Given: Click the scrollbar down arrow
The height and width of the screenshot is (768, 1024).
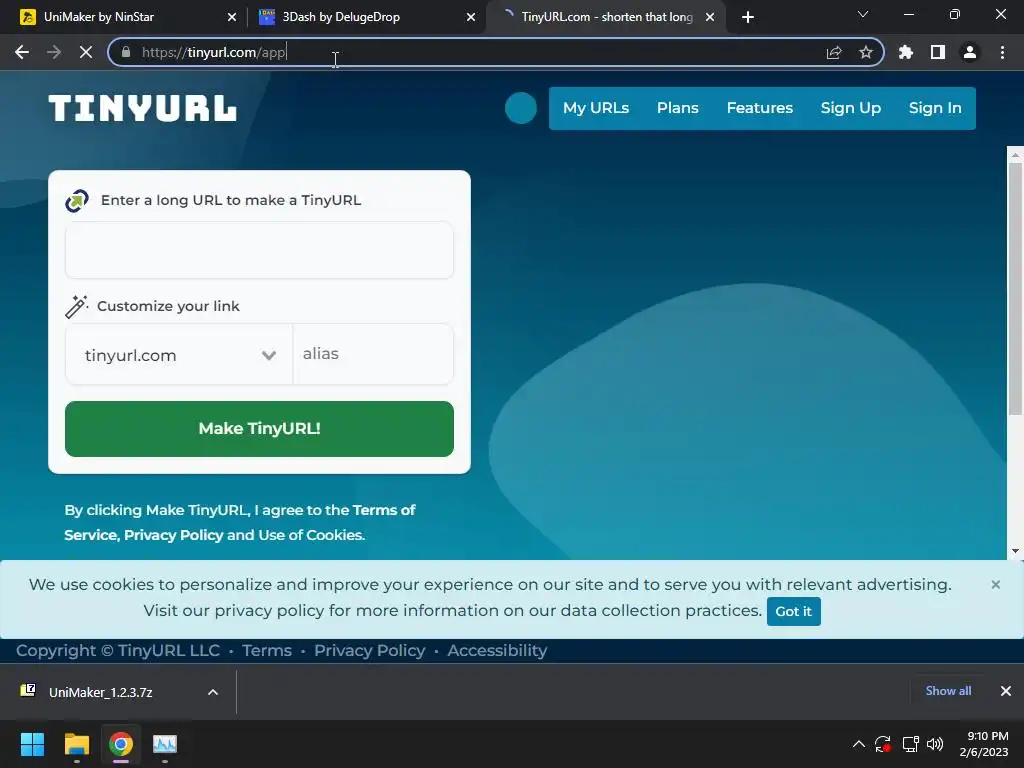Looking at the screenshot, I should [1015, 551].
